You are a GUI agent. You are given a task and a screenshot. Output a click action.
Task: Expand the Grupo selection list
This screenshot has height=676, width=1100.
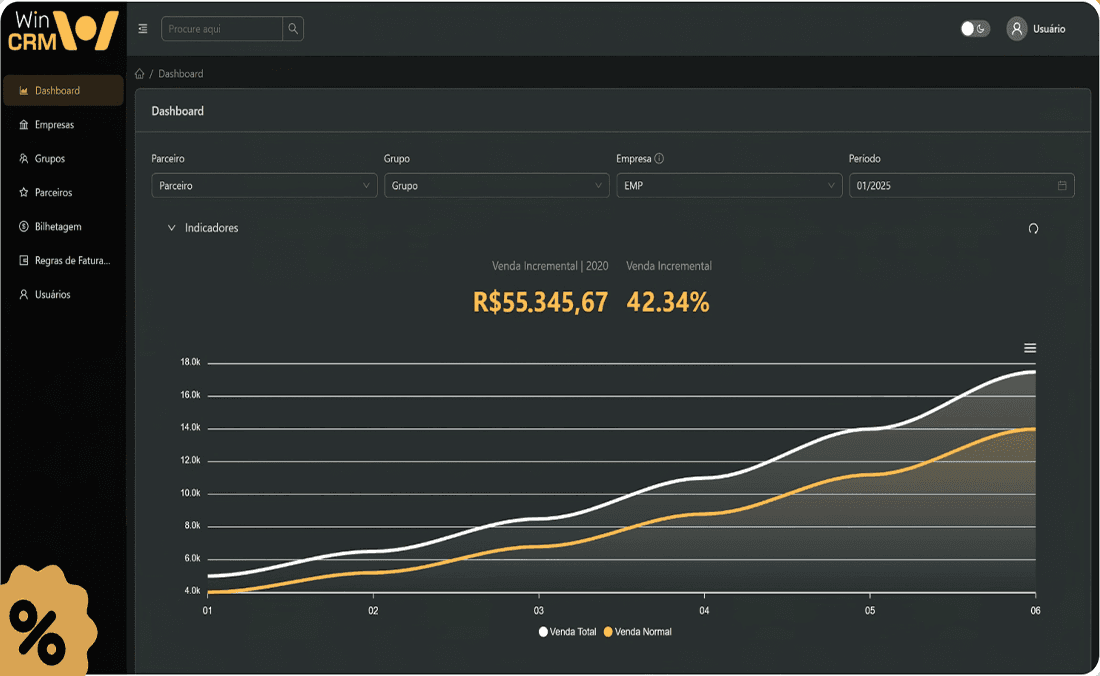pyautogui.click(x=496, y=185)
